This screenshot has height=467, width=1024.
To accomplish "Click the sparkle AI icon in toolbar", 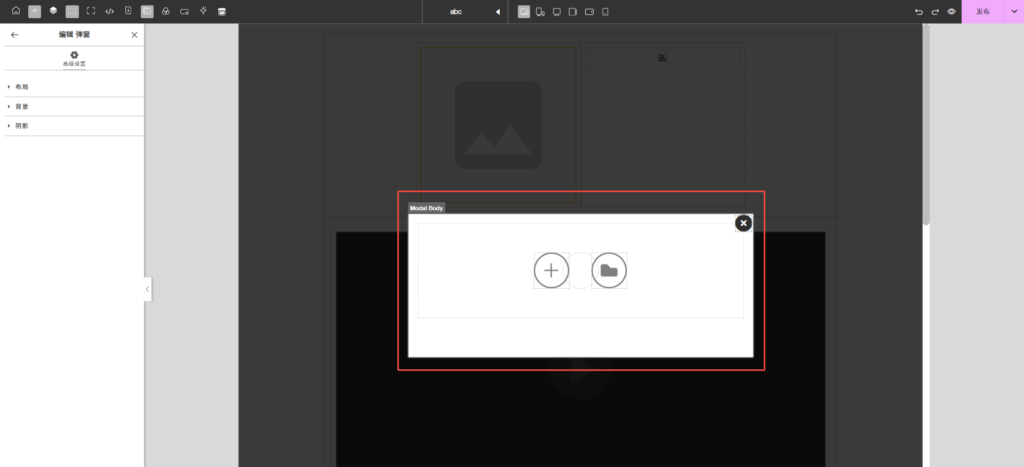I will (203, 11).
